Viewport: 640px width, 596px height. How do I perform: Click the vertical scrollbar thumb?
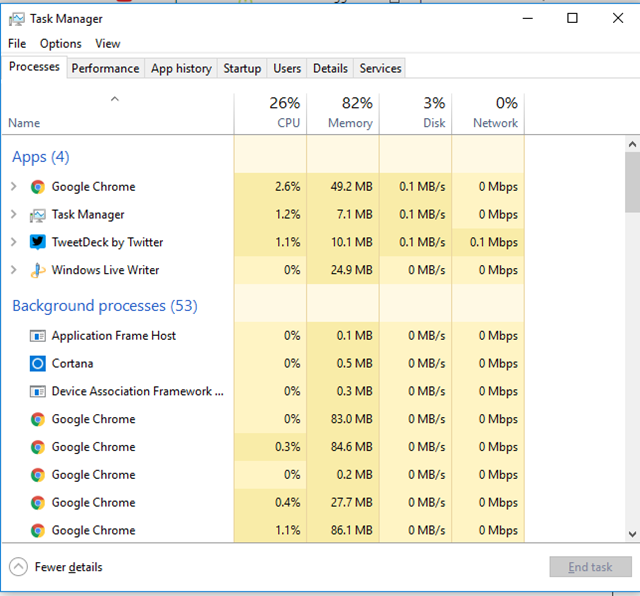tap(632, 182)
